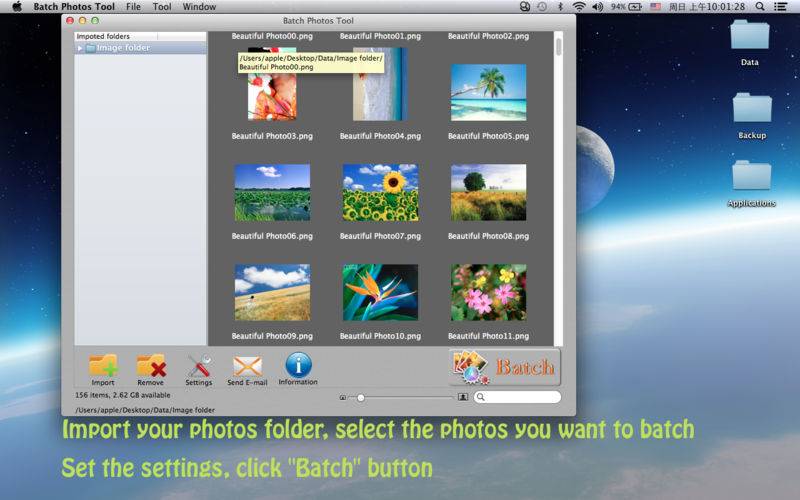The width and height of the screenshot is (800, 500).
Task: Click the large thumbnail size icon
Action: point(463,397)
